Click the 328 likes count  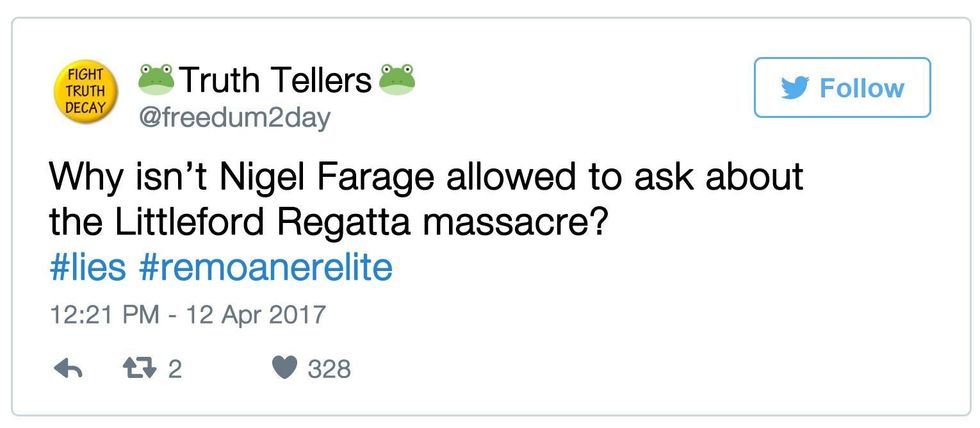329,370
